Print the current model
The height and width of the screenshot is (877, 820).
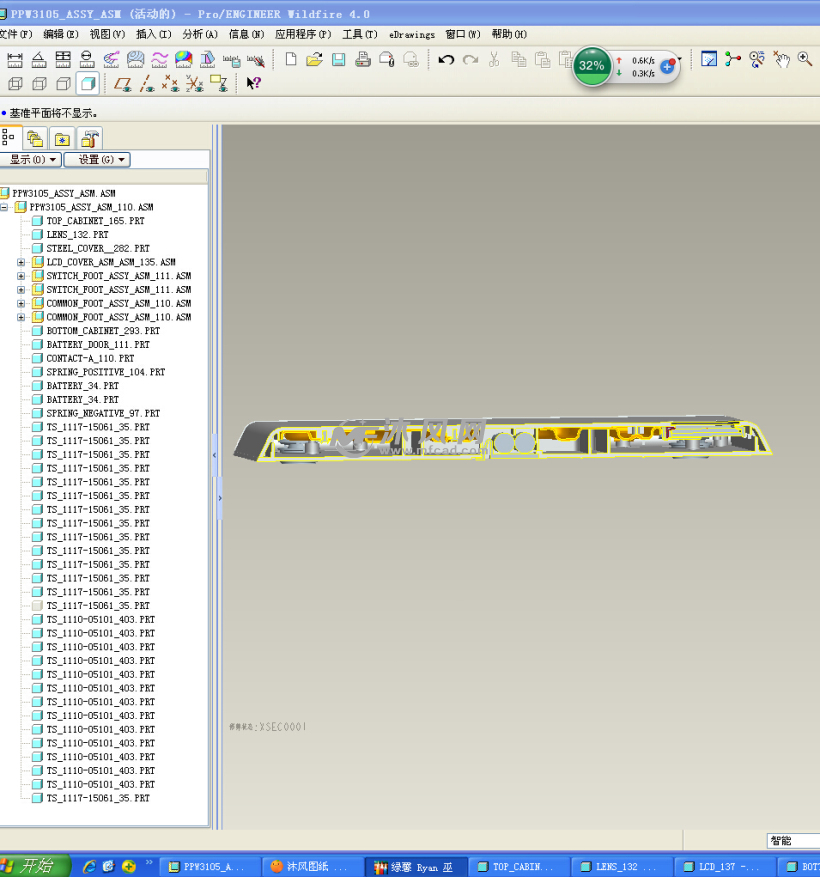362,59
